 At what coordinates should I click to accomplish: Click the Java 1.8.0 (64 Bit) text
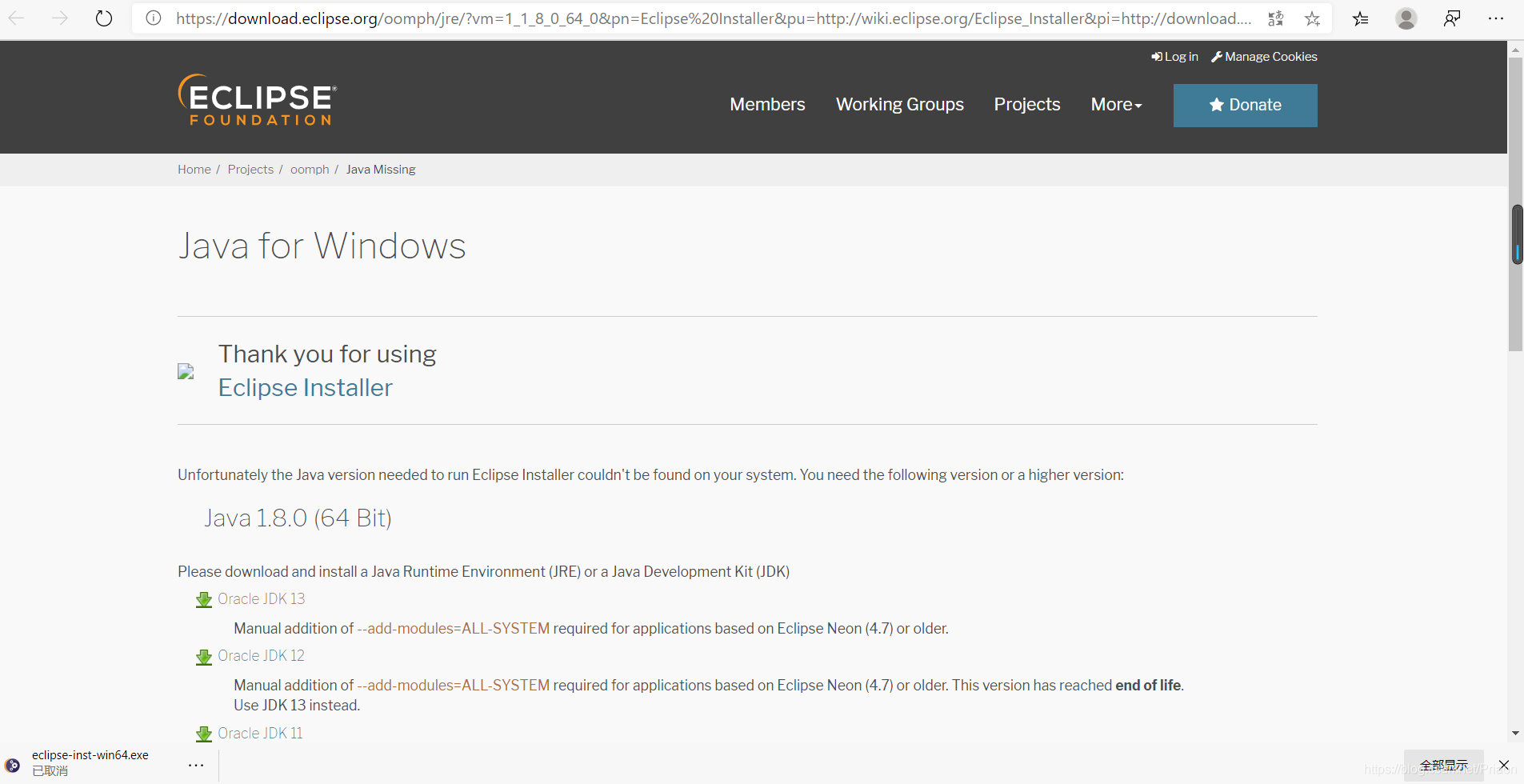pos(298,518)
